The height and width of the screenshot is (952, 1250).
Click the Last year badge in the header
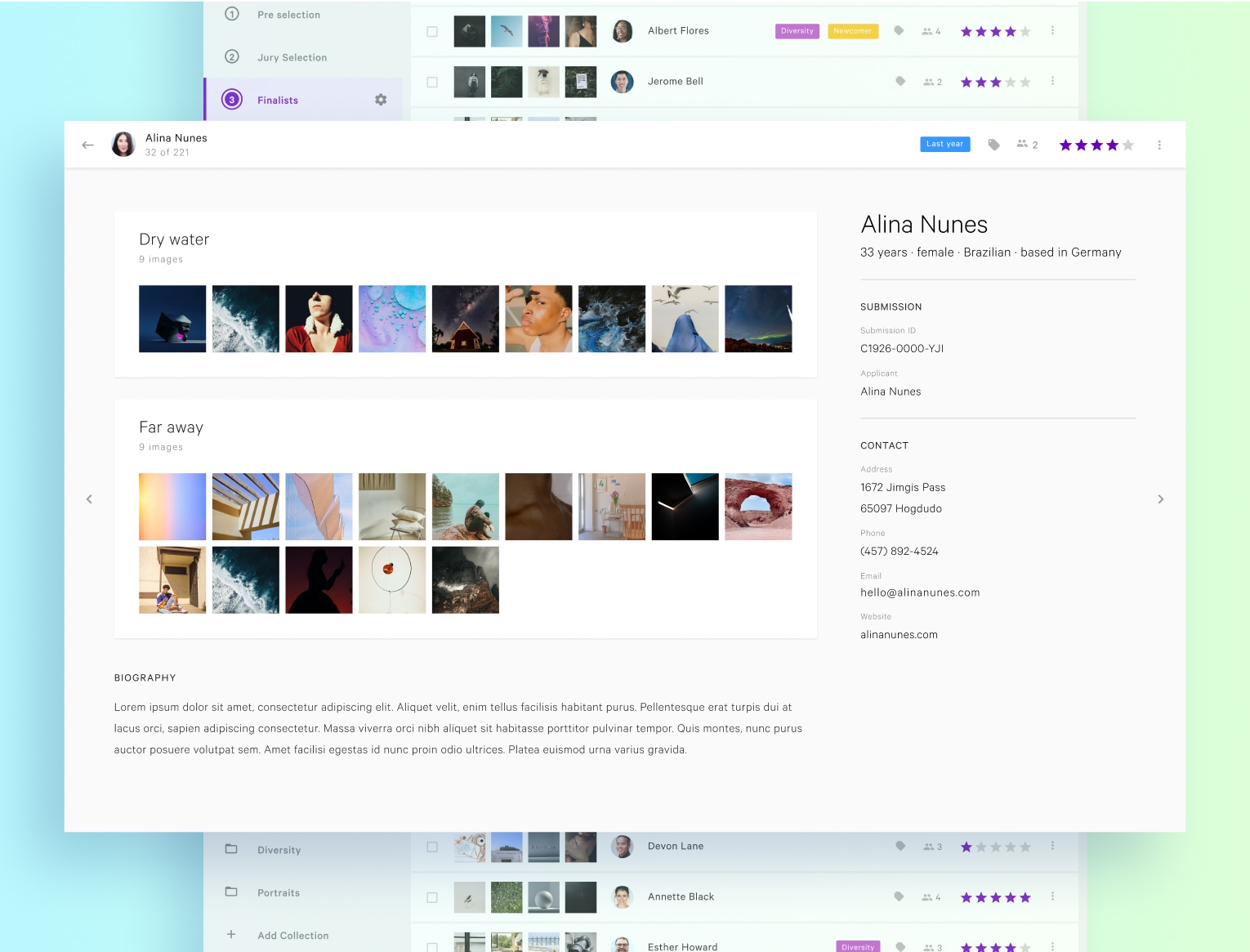point(944,144)
